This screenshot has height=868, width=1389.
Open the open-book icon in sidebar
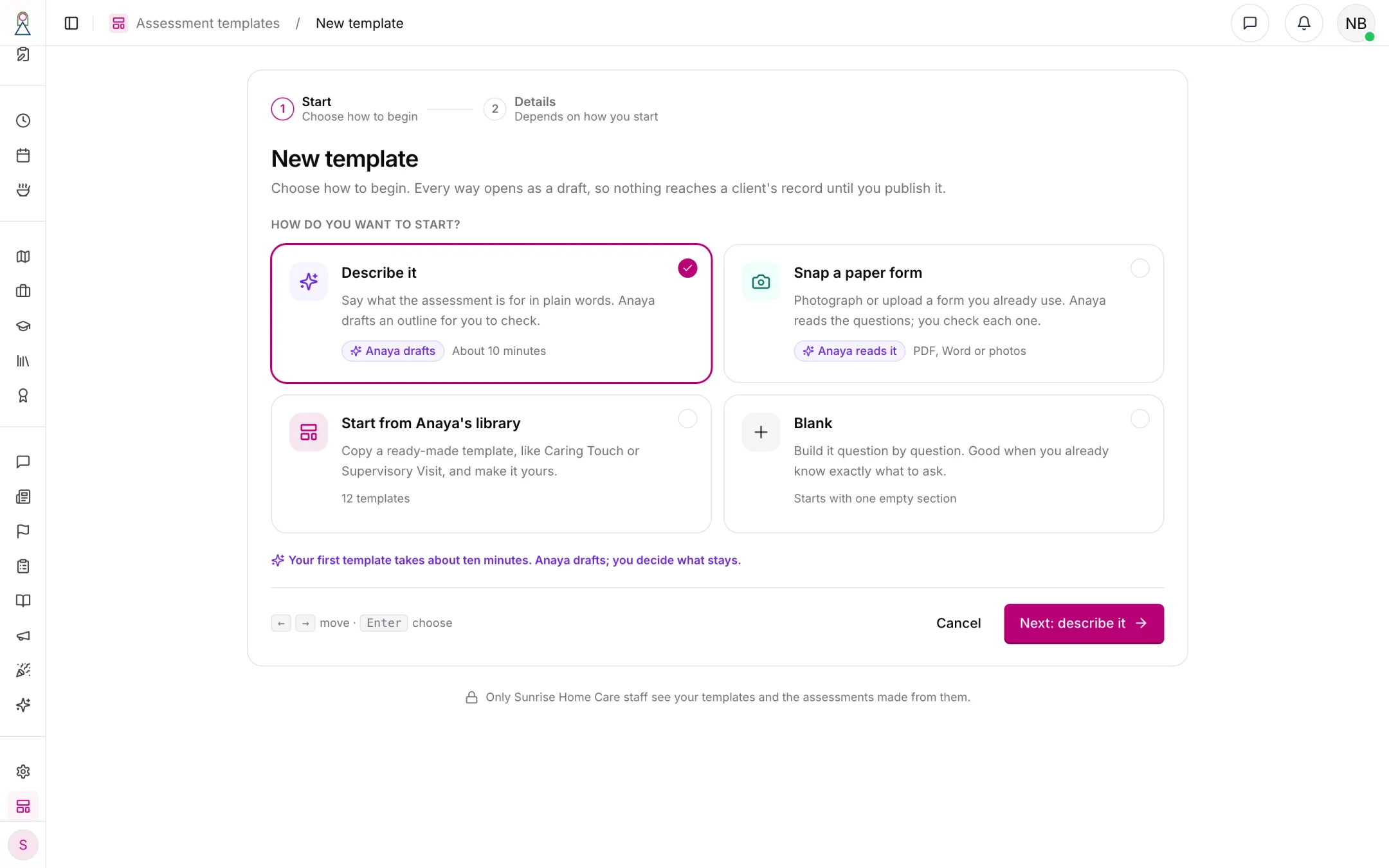(x=23, y=601)
